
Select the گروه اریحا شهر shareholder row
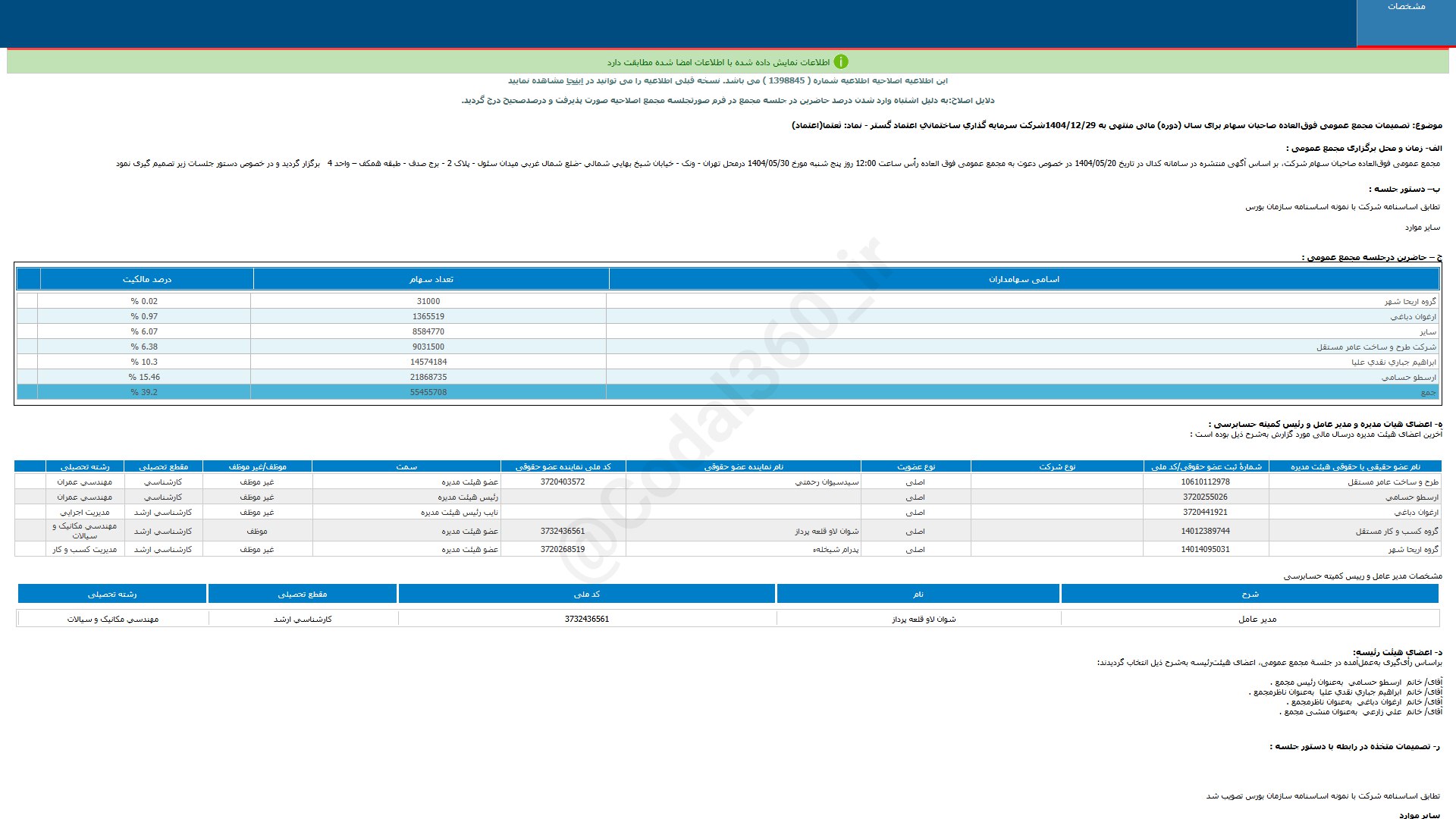1409,301
